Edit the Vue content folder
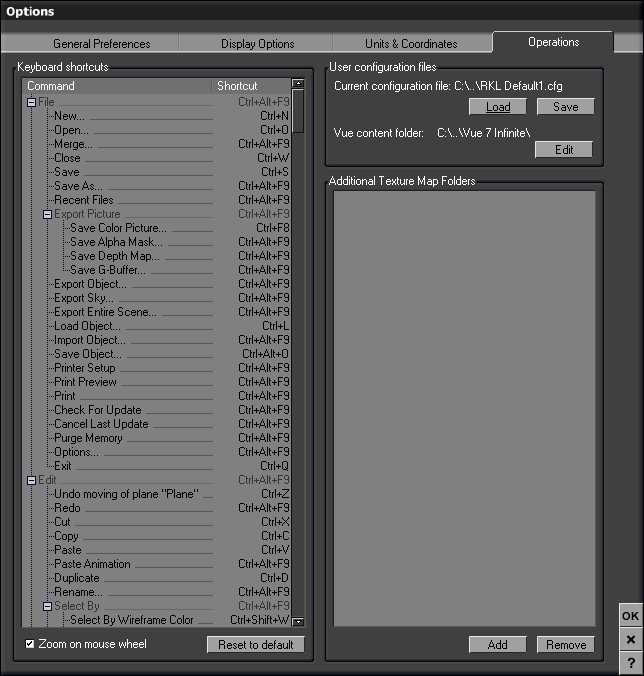This screenshot has width=644, height=676. (x=564, y=150)
